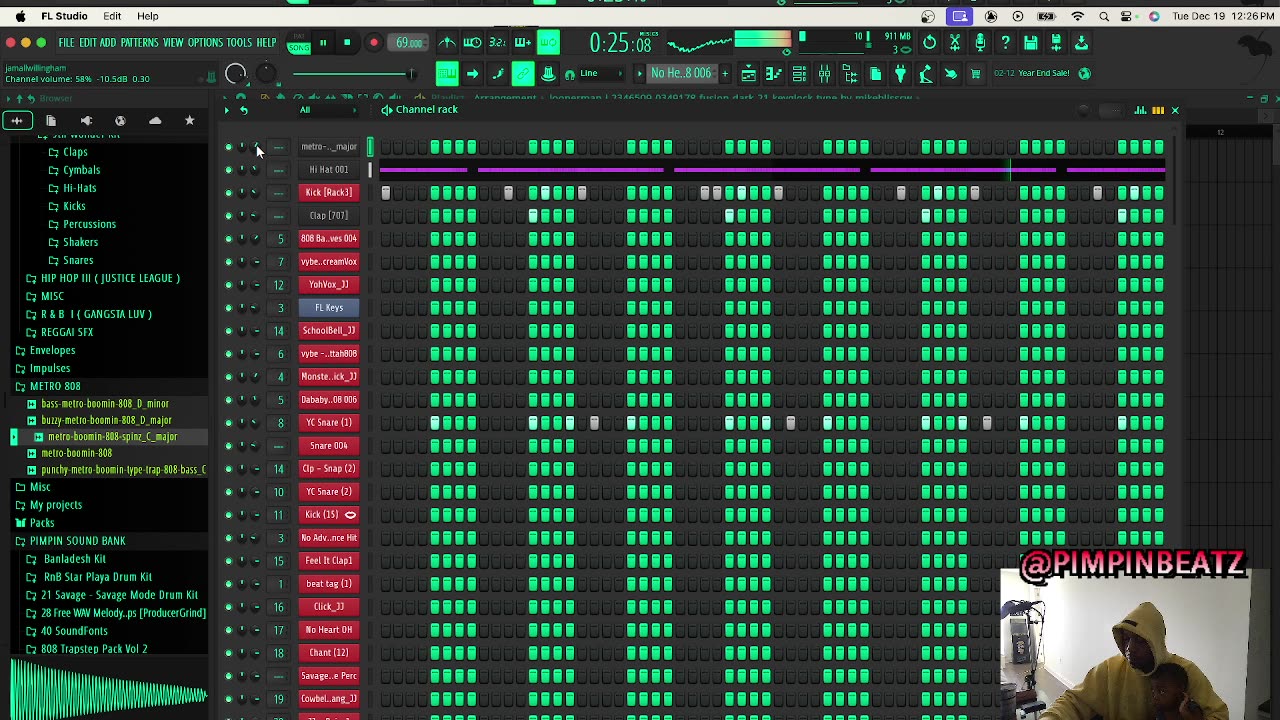Viewport: 1280px width, 720px height.
Task: Open OPTIONS menu
Action: pos(205,43)
